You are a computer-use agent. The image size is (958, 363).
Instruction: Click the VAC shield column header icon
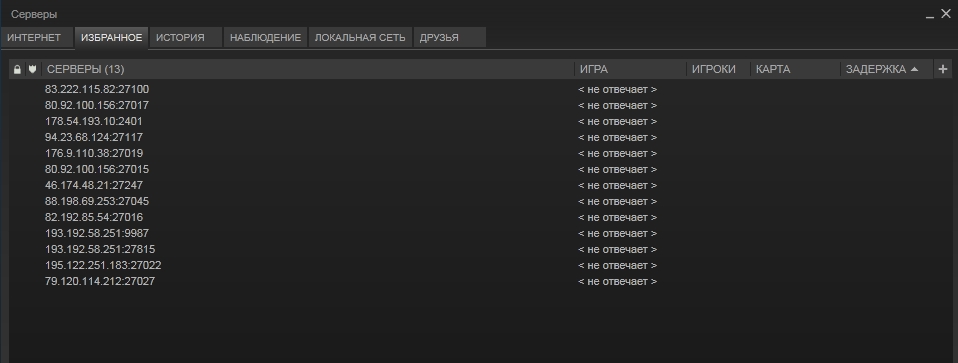tap(32, 69)
